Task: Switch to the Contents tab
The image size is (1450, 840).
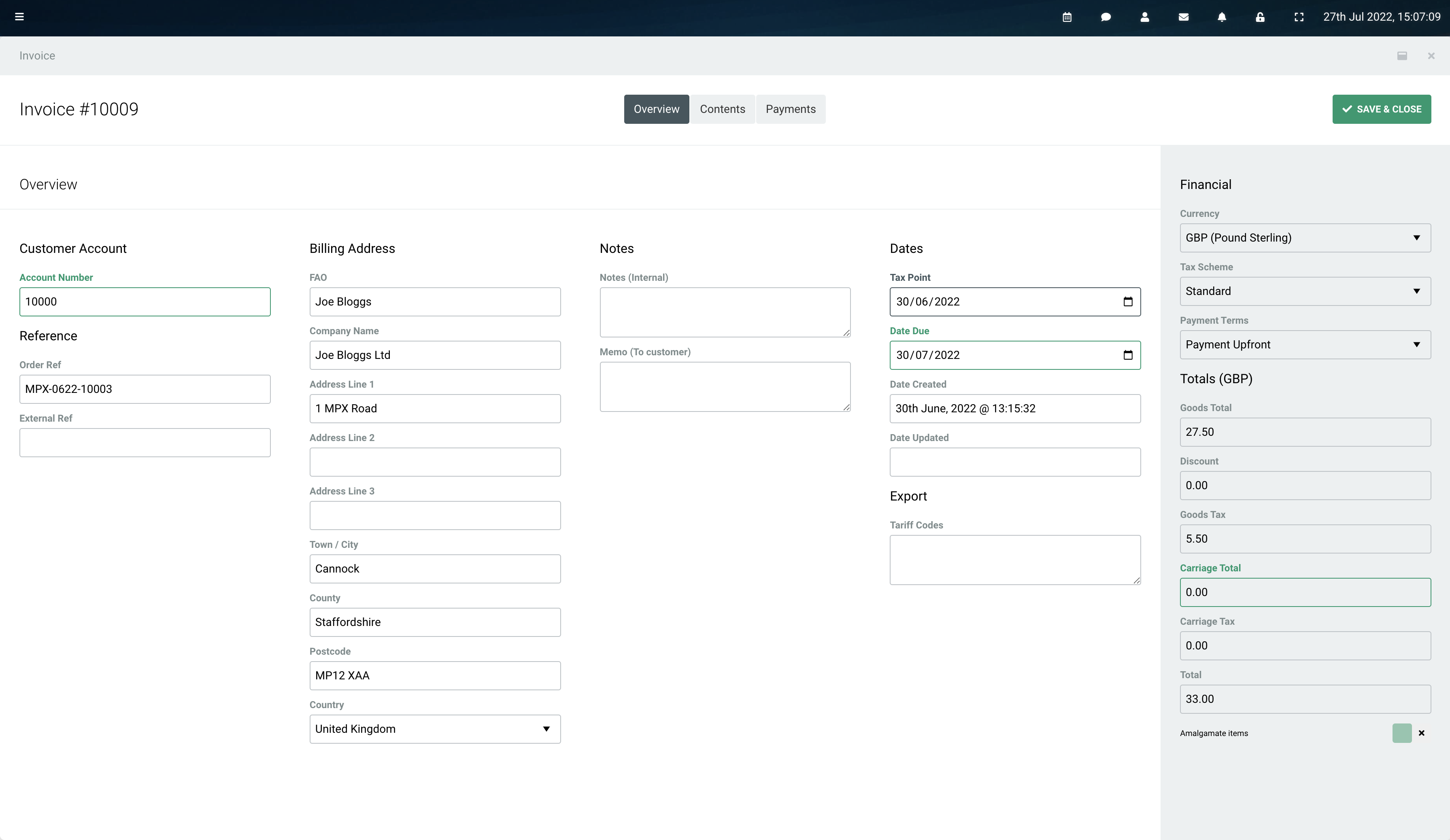Action: [x=723, y=109]
